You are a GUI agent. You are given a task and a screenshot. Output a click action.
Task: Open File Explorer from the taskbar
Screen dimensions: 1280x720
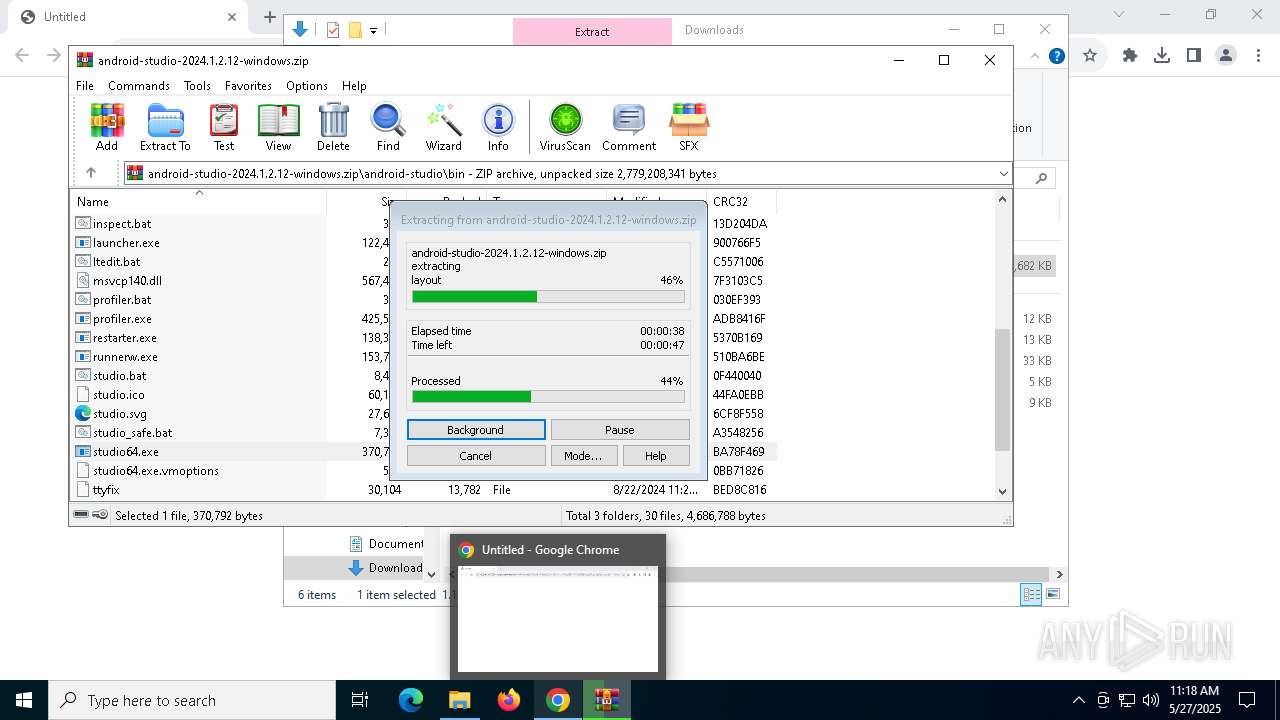(x=459, y=700)
